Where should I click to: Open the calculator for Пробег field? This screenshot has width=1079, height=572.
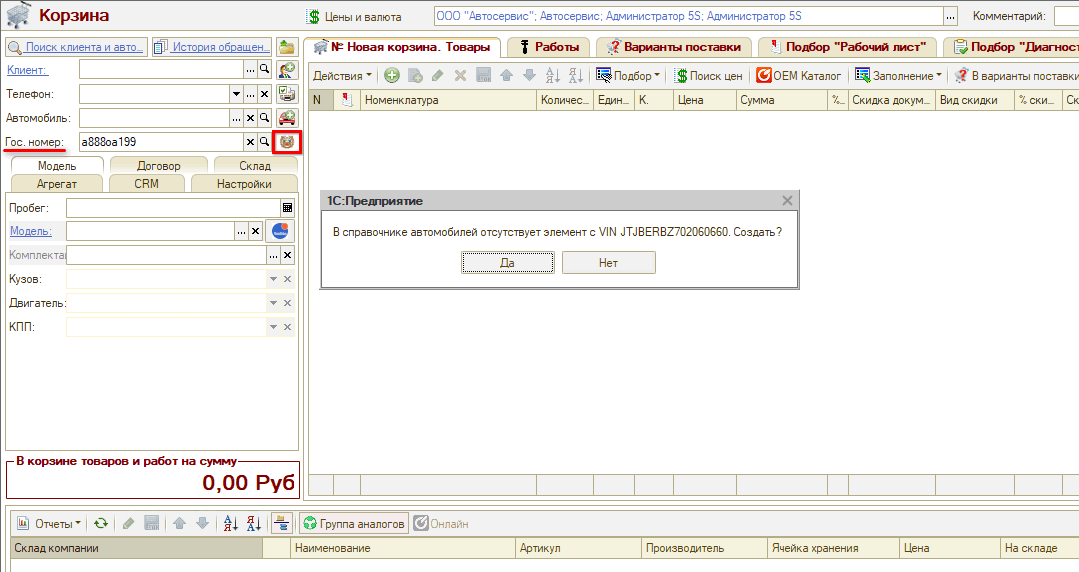coord(288,208)
